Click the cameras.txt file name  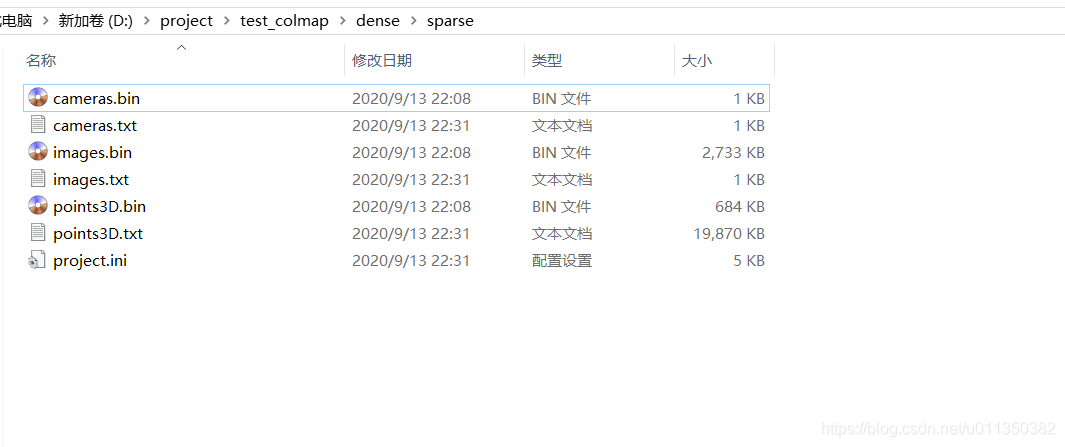click(95, 126)
